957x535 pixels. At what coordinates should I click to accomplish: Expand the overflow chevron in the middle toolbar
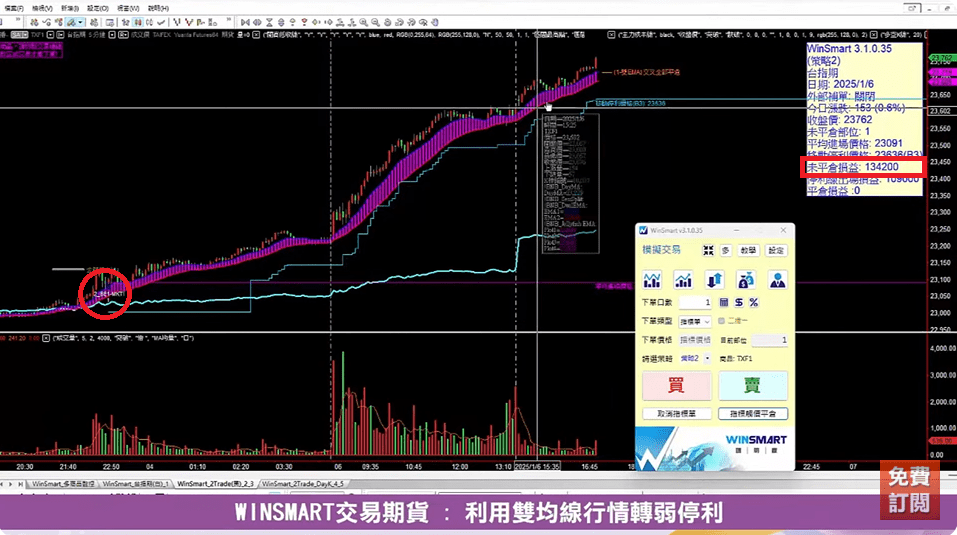[229, 21]
